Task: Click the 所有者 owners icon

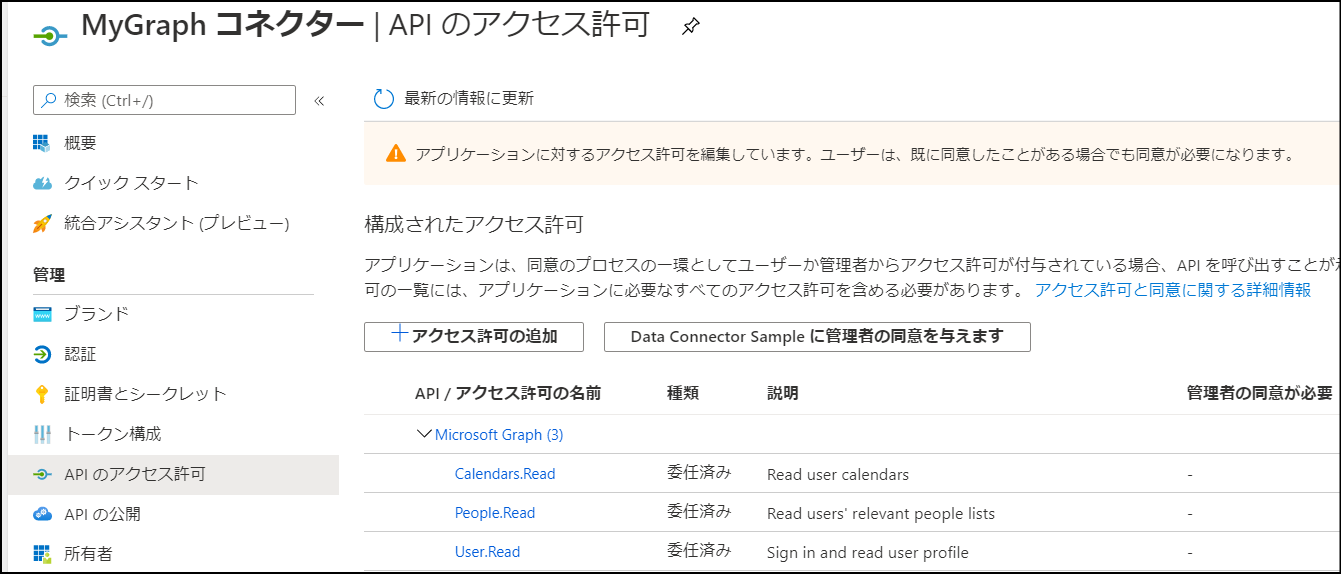Action: (42, 553)
